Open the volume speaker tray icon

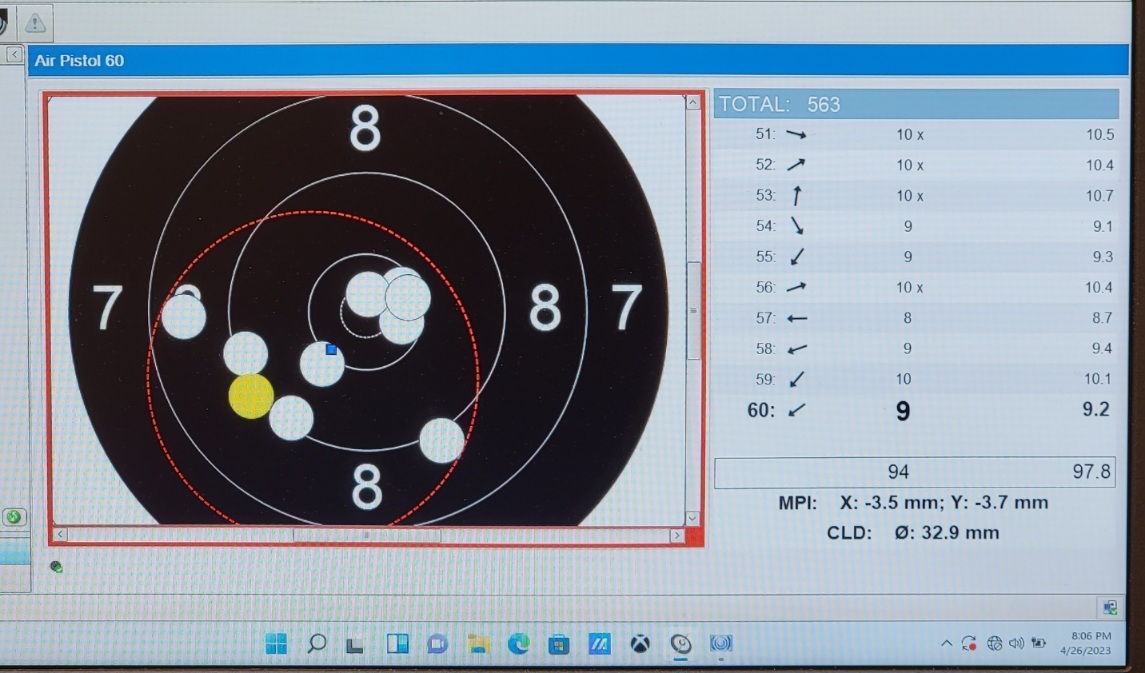coord(1016,643)
